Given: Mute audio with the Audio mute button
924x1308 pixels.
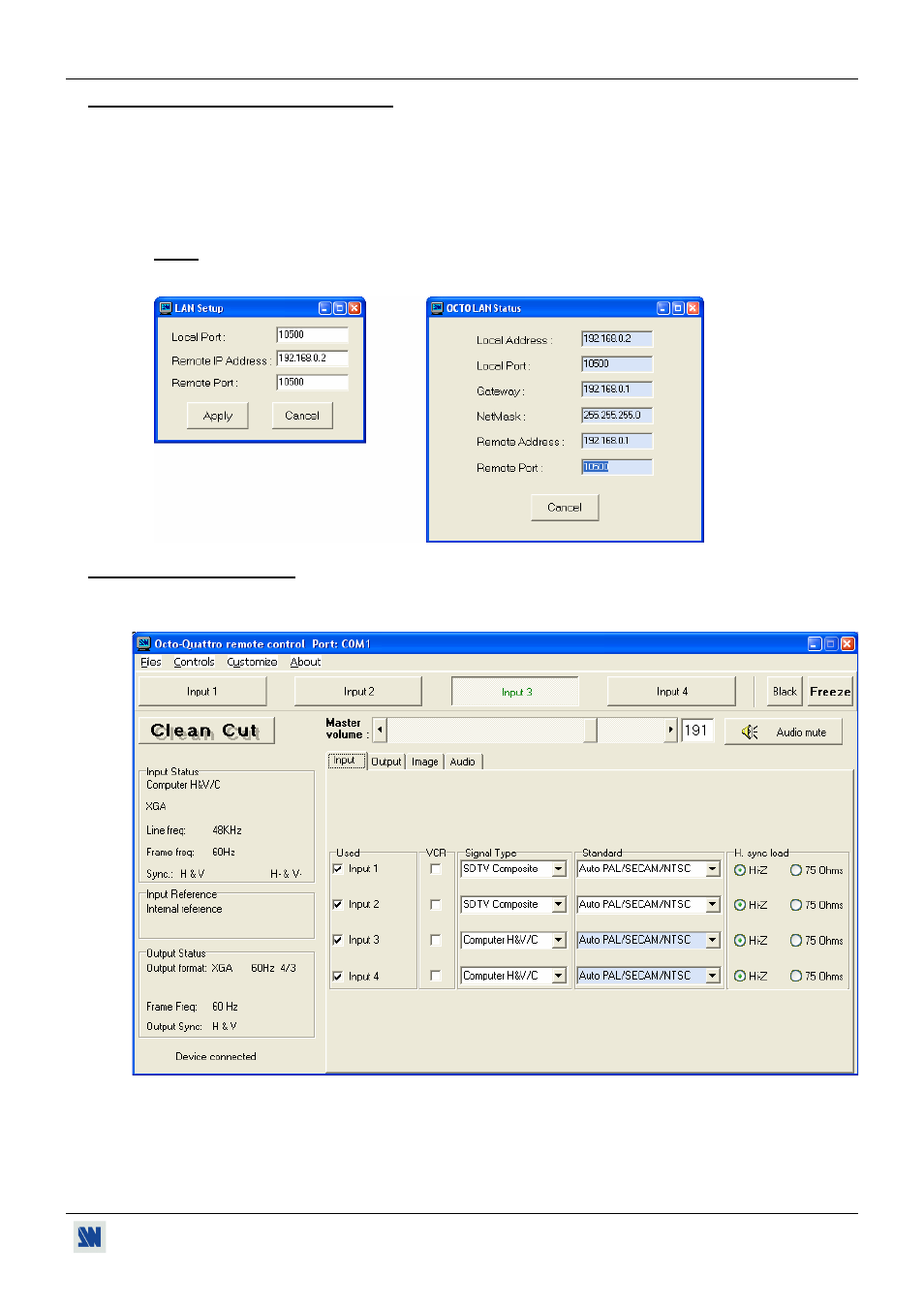Looking at the screenshot, I should pos(784,732).
